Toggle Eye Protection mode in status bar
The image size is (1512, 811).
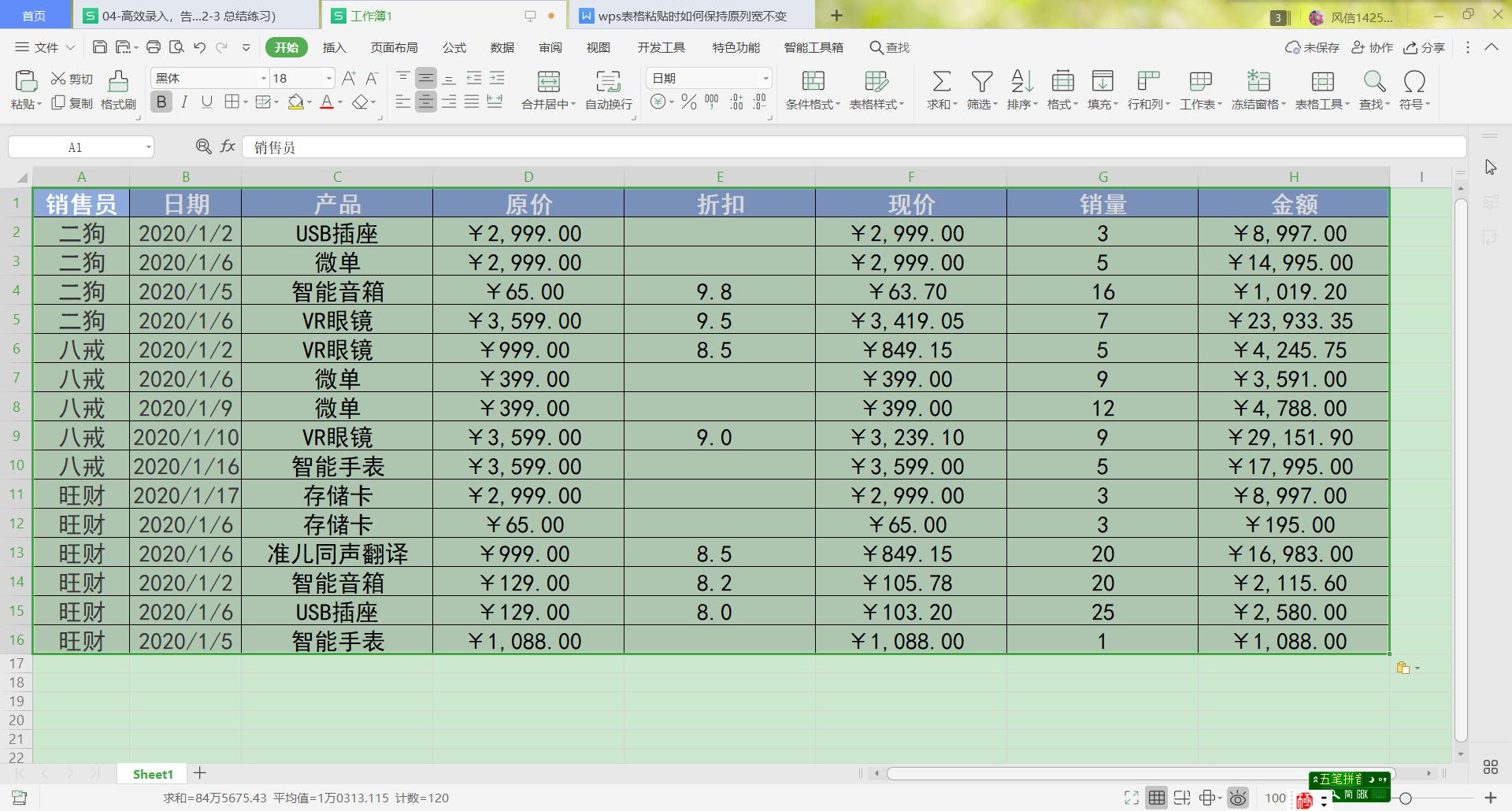(x=1237, y=798)
